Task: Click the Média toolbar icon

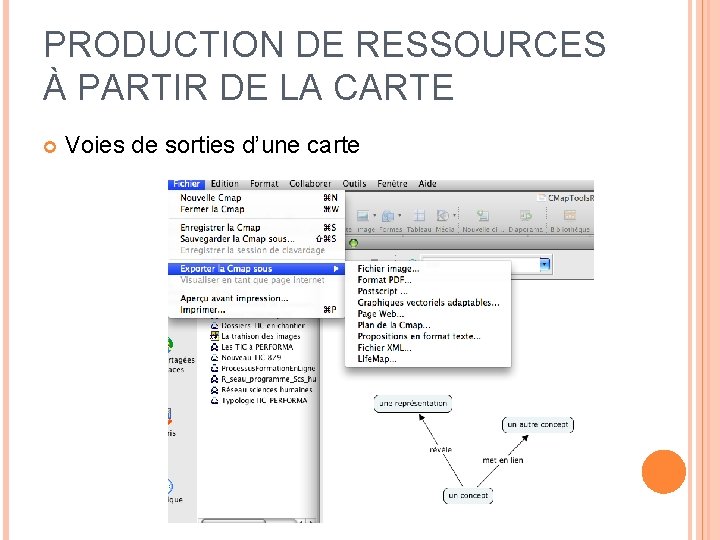Action: (443, 215)
